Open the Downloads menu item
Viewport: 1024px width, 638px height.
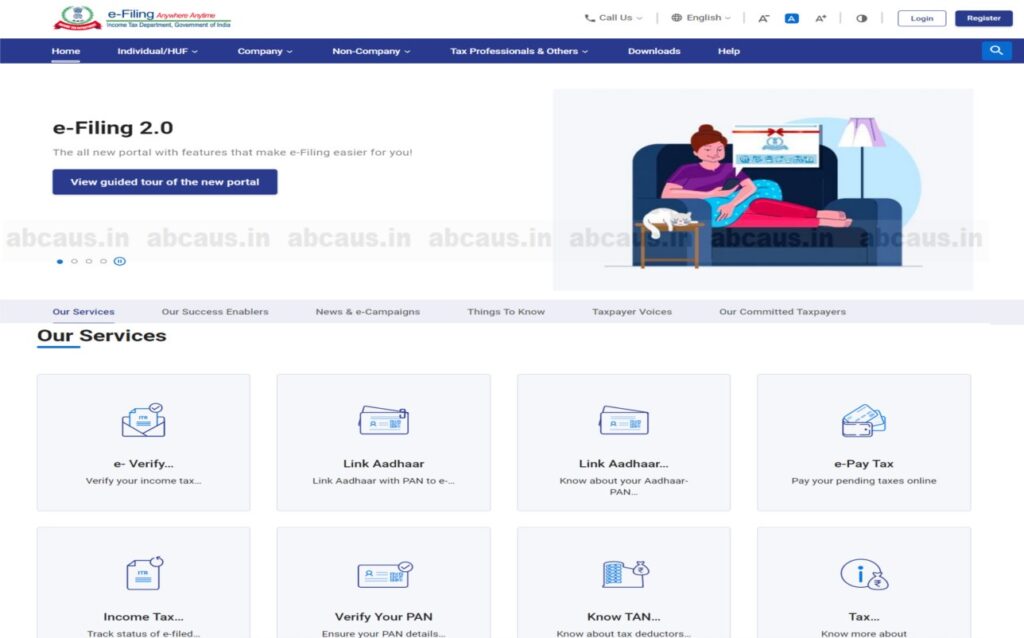click(653, 50)
